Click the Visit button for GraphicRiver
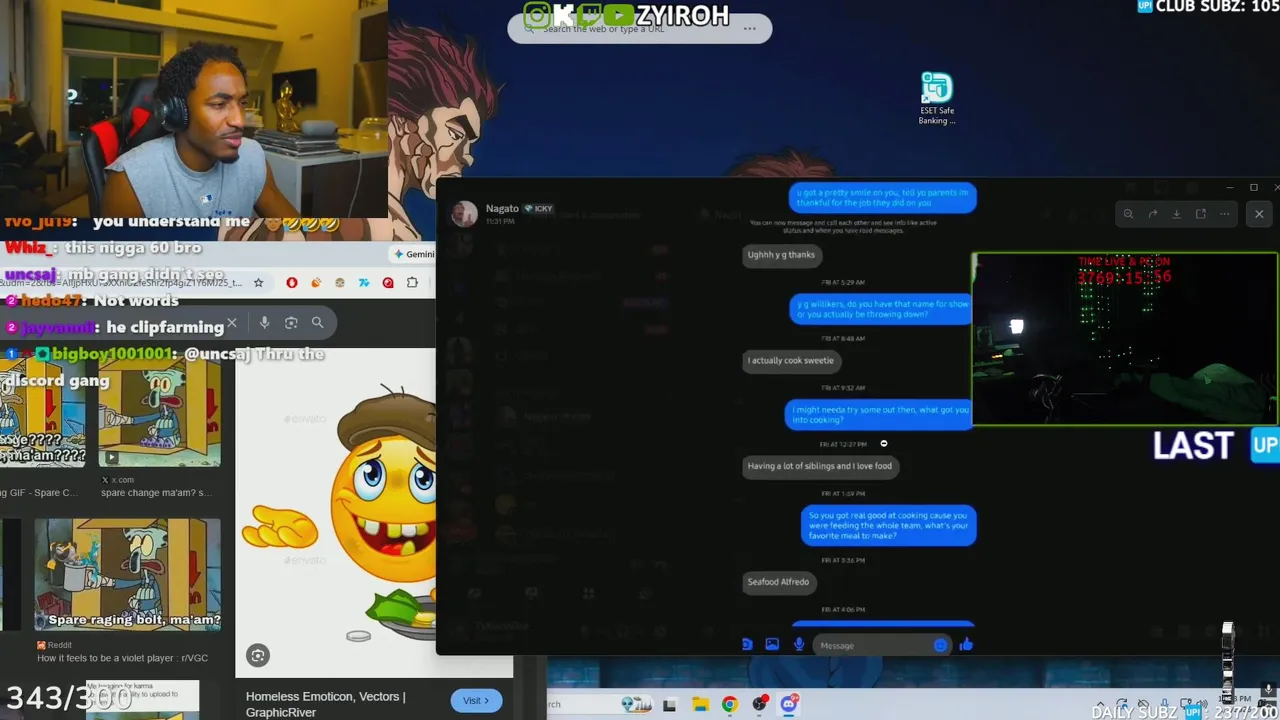 click(476, 701)
